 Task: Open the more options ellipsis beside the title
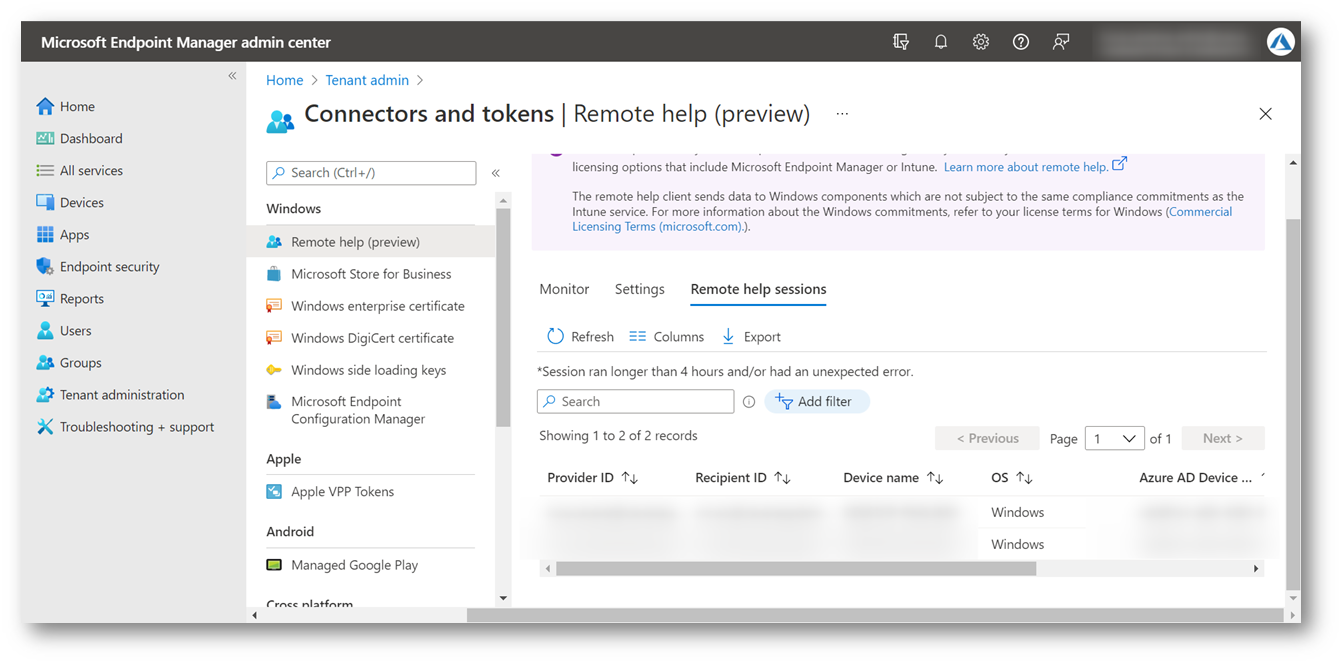coord(842,114)
